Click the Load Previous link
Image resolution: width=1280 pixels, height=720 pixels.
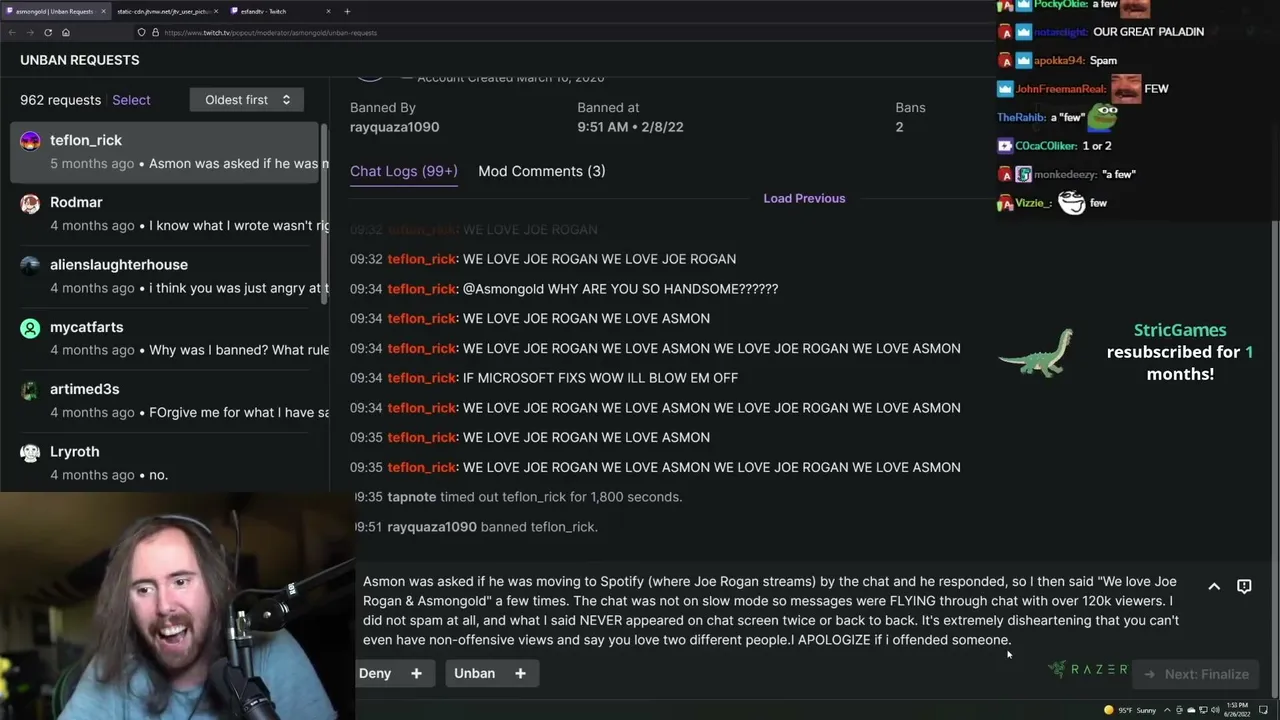pyautogui.click(x=804, y=198)
